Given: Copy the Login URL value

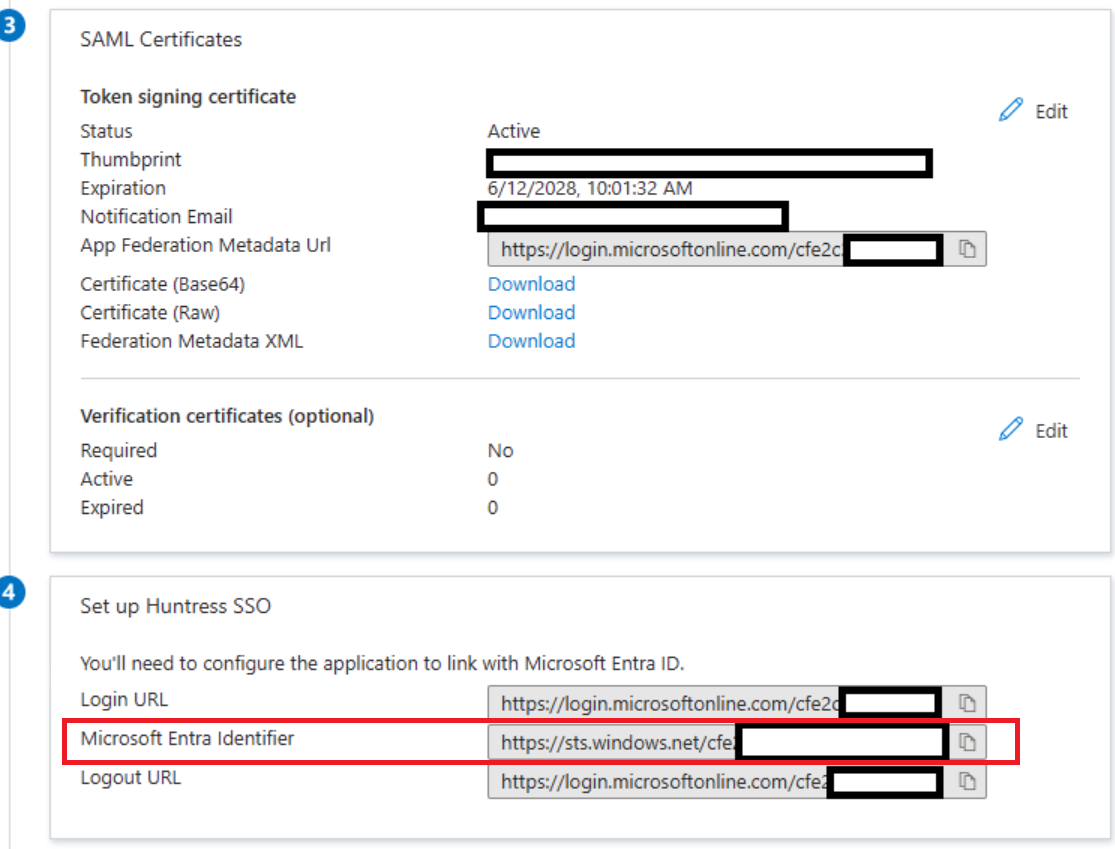Looking at the screenshot, I should [x=969, y=702].
